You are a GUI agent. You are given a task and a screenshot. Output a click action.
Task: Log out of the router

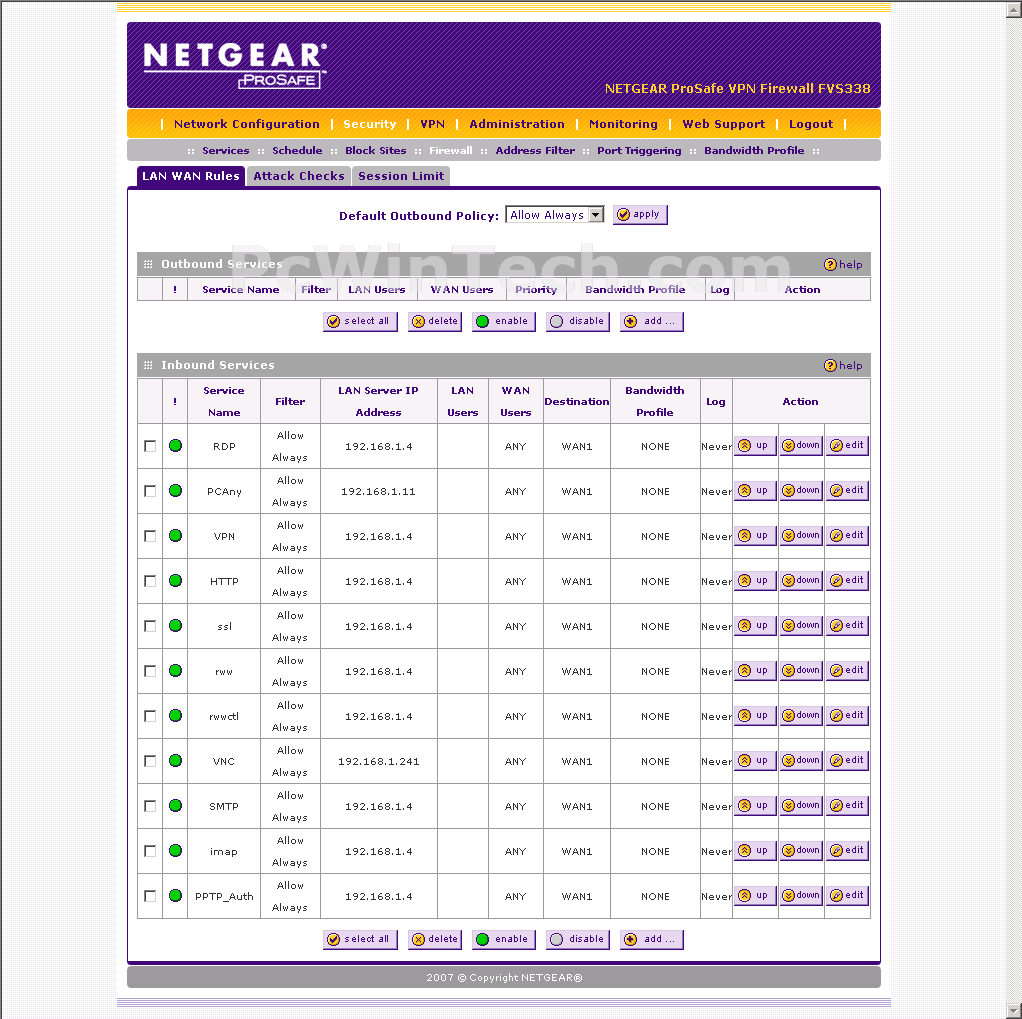(x=811, y=124)
